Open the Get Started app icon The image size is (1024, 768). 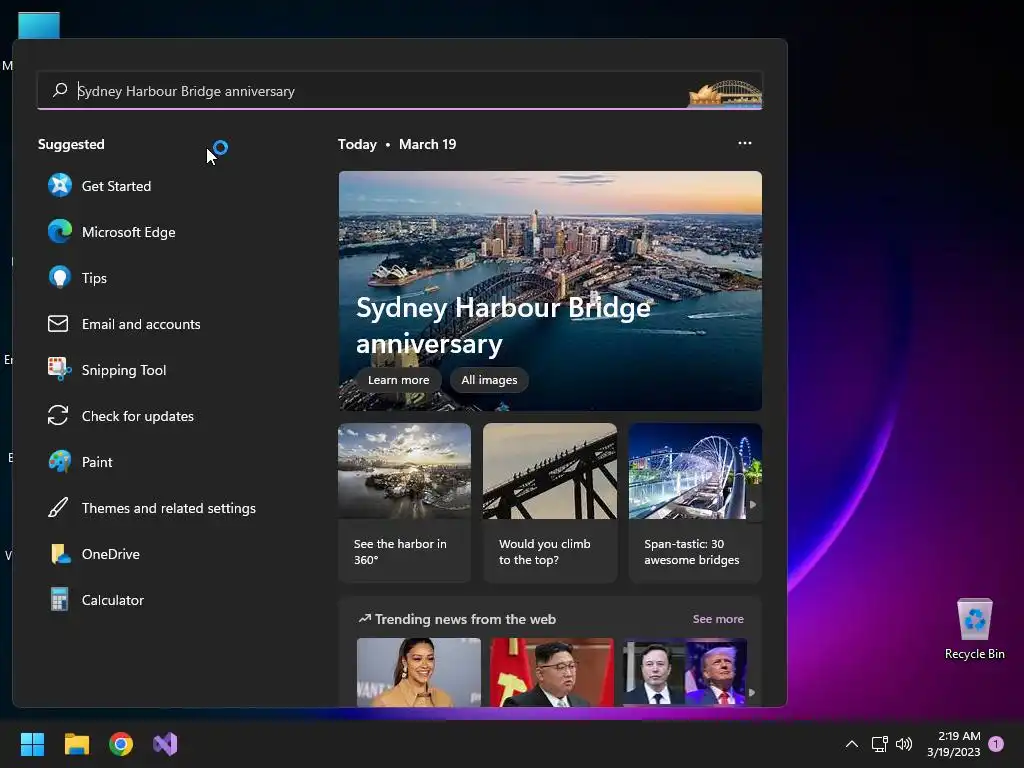(59, 185)
